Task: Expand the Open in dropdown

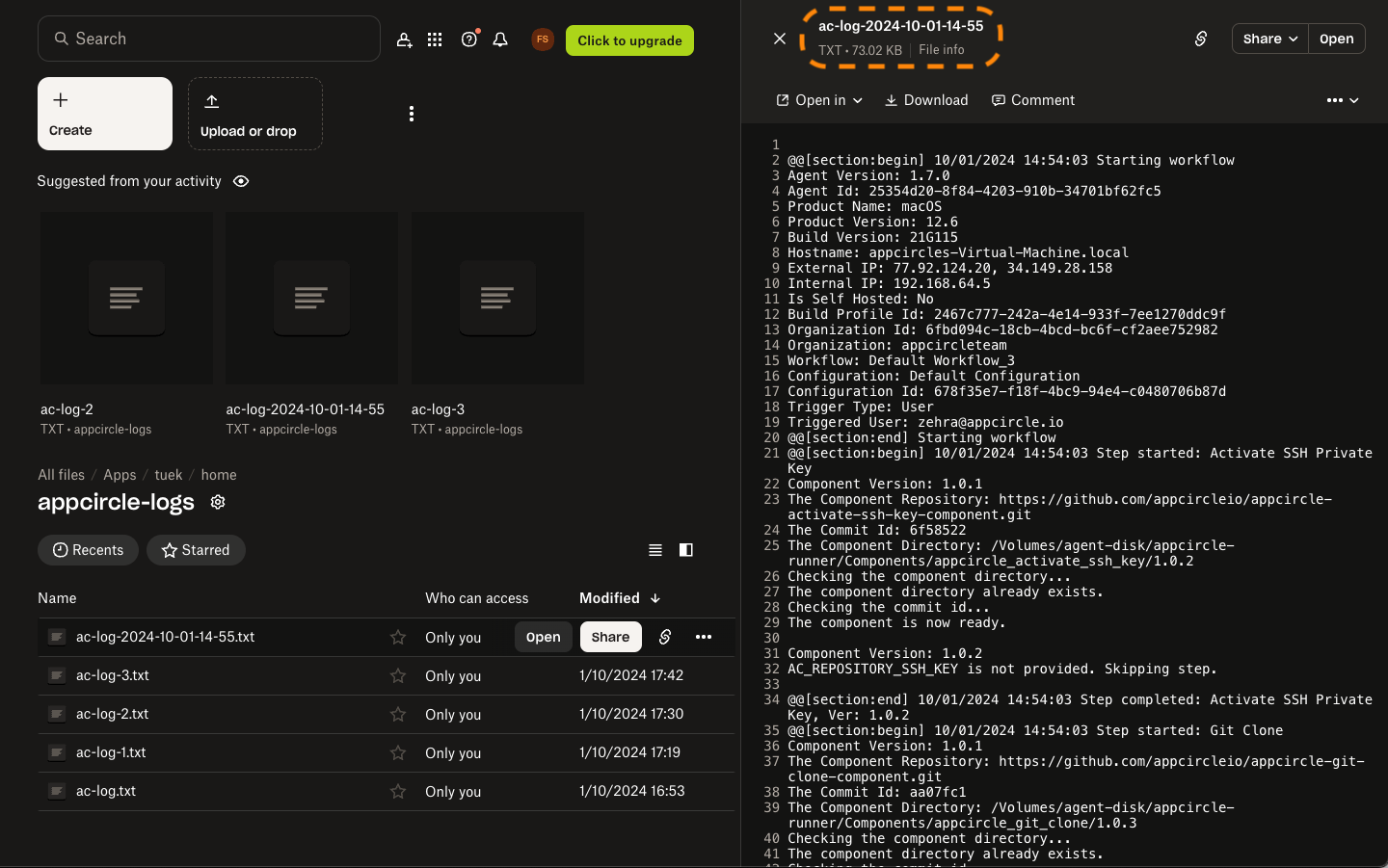Action: (819, 100)
